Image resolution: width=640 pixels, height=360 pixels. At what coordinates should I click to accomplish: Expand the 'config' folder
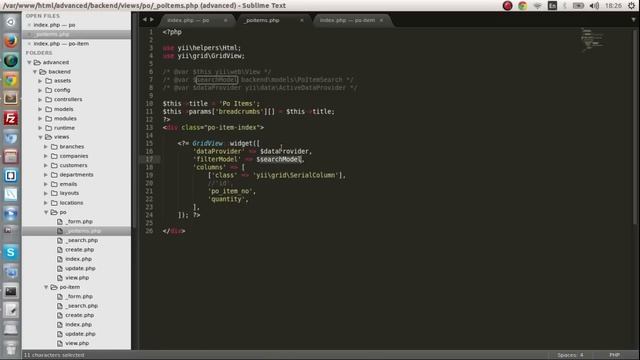pyautogui.click(x=40, y=90)
